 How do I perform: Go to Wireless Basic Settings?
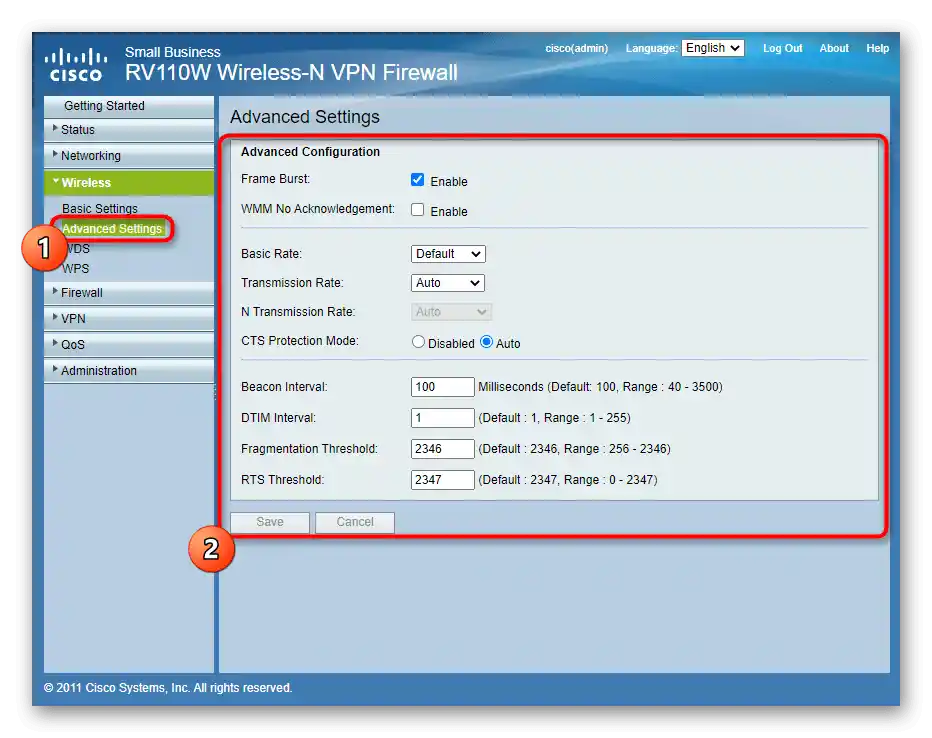point(100,209)
